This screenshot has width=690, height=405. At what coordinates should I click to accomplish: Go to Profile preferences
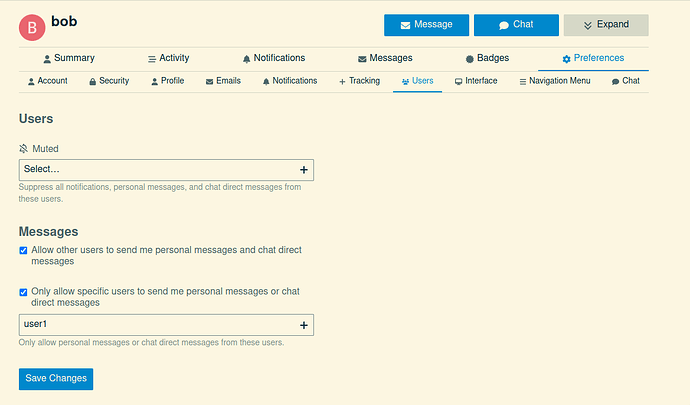[x=168, y=81]
